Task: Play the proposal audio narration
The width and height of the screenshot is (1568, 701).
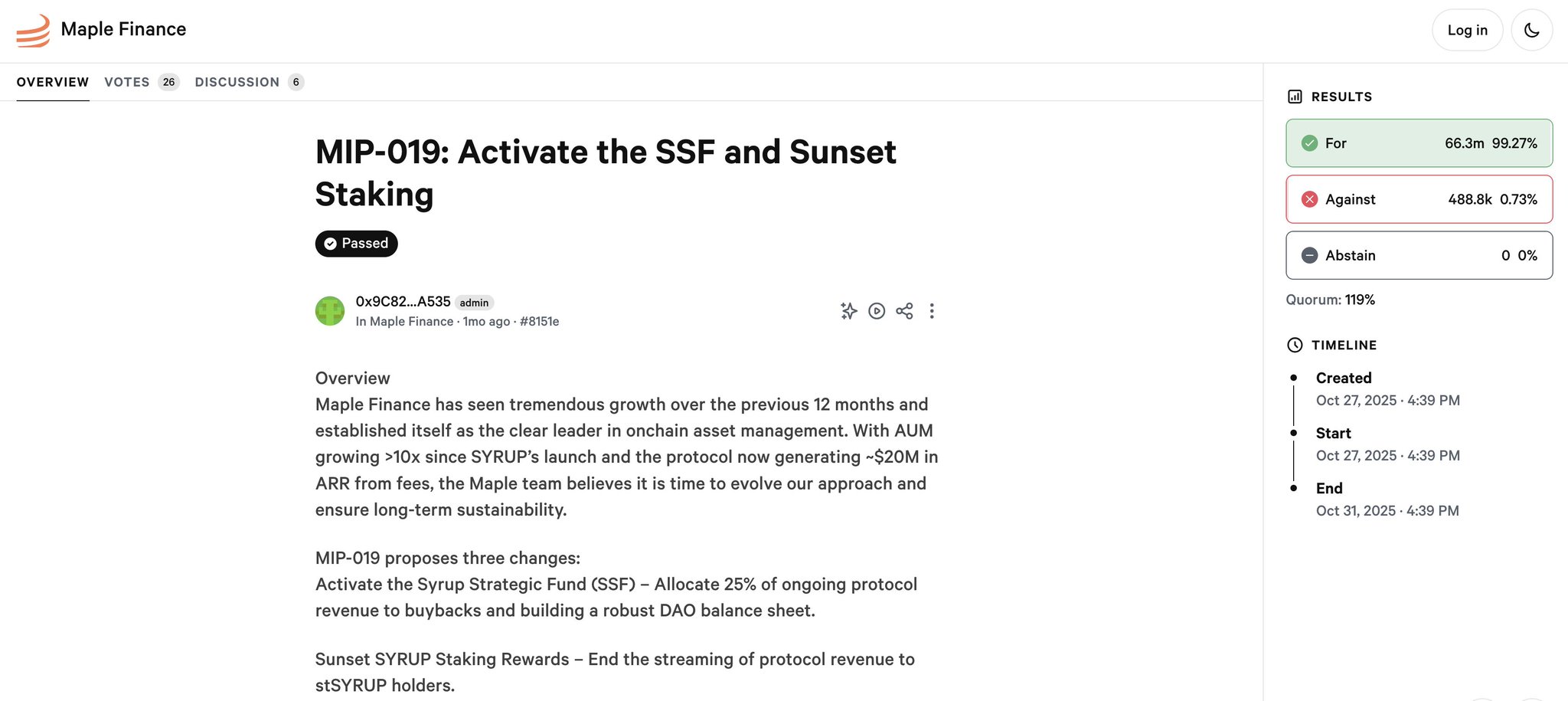Action: click(x=877, y=311)
